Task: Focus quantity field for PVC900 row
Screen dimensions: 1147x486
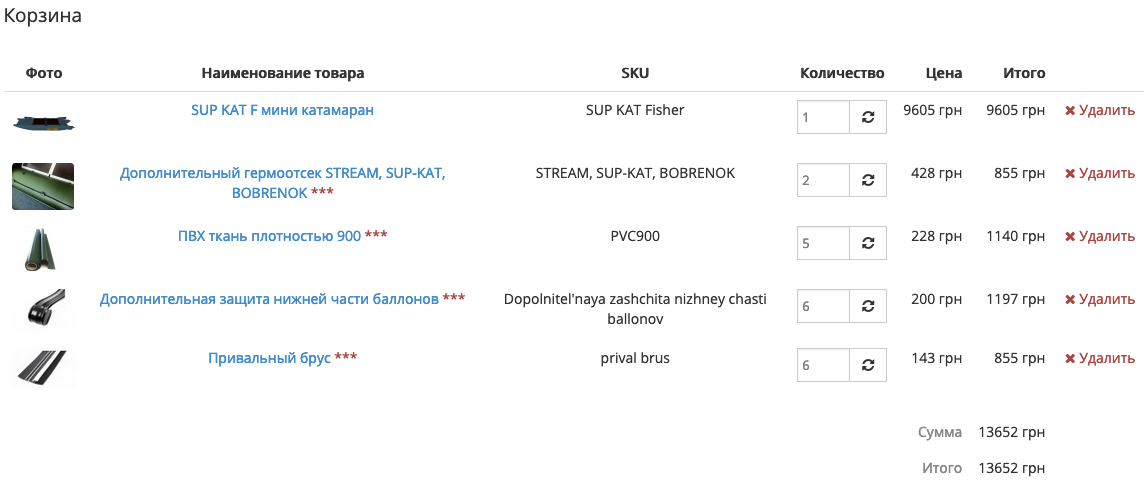Action: tap(823, 243)
